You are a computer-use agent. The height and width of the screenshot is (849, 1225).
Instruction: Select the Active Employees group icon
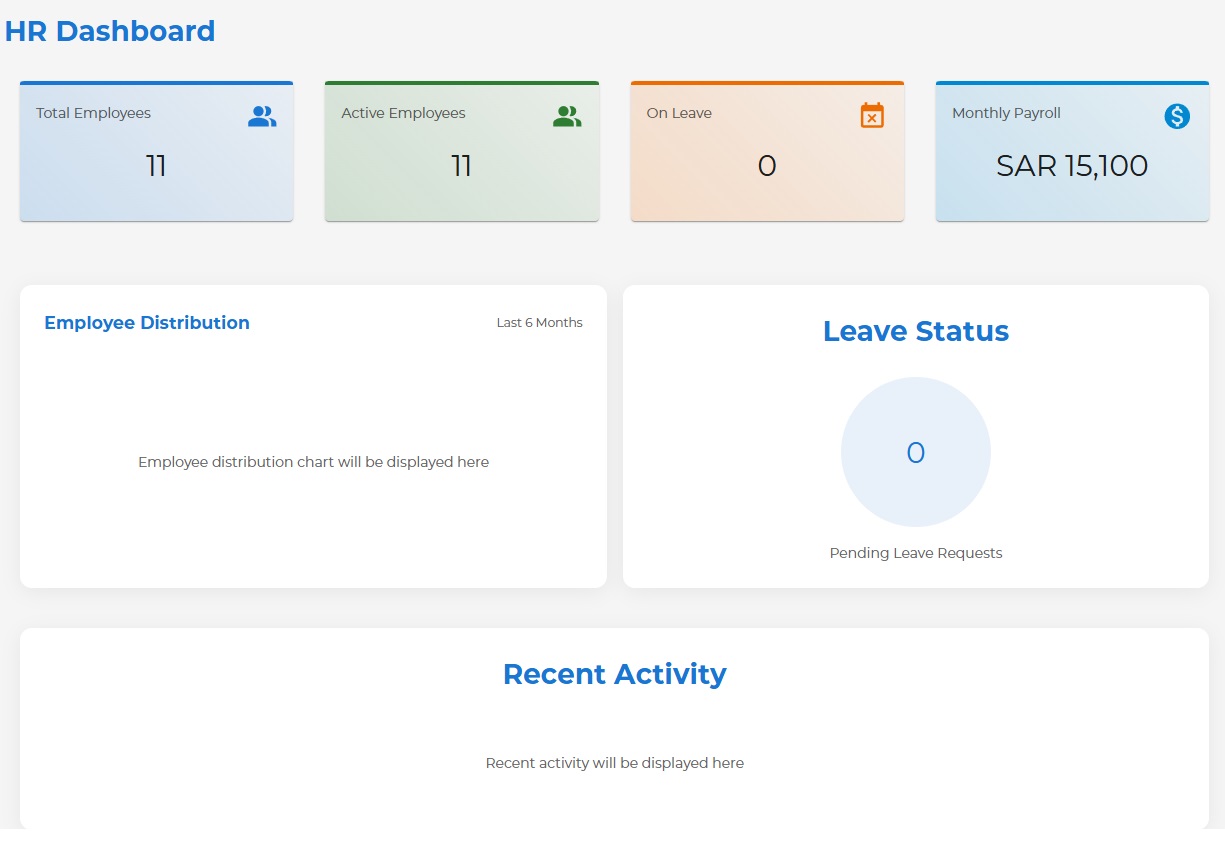[x=567, y=115]
